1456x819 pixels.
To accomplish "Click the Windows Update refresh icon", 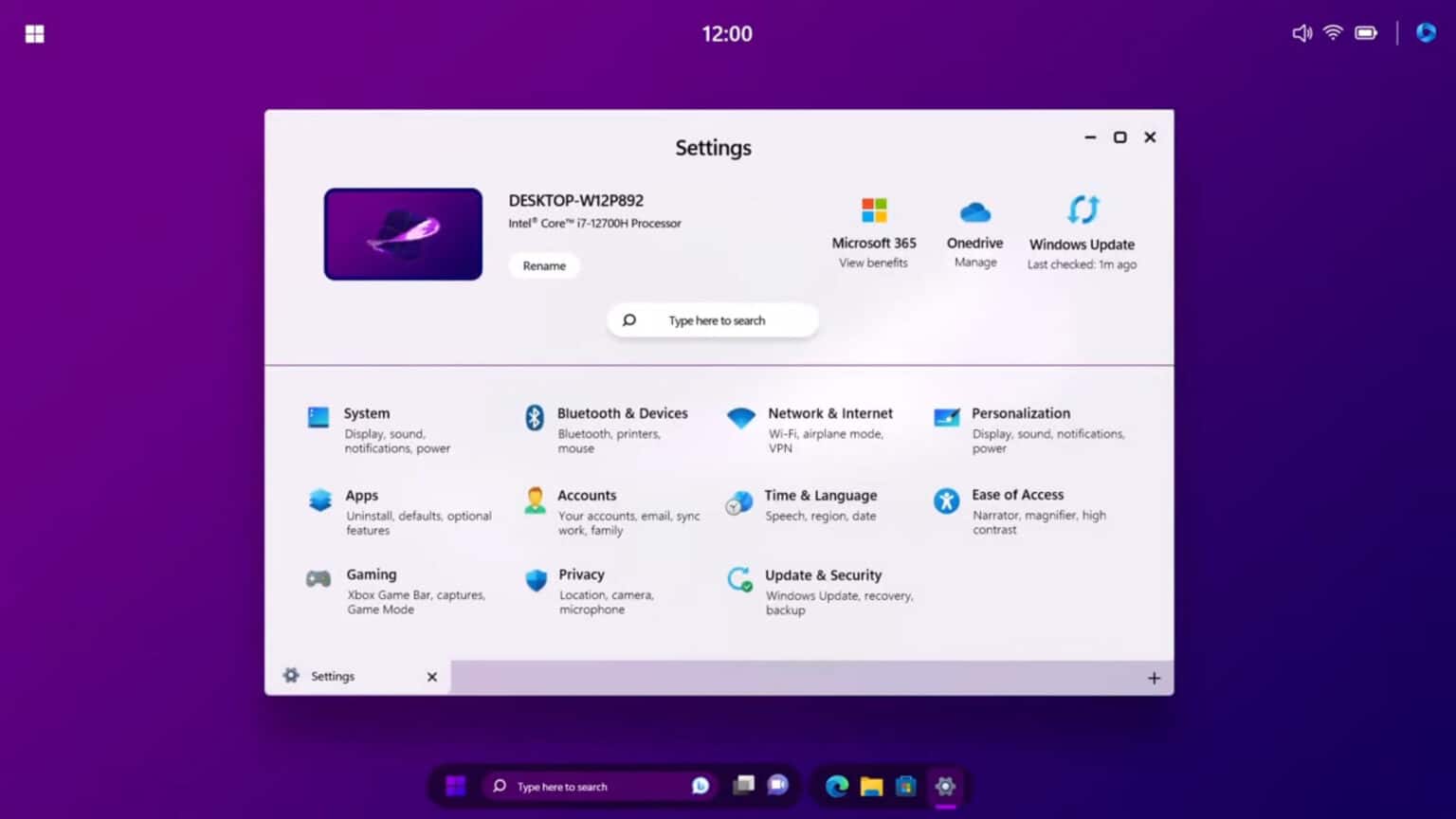I will coord(1082,209).
